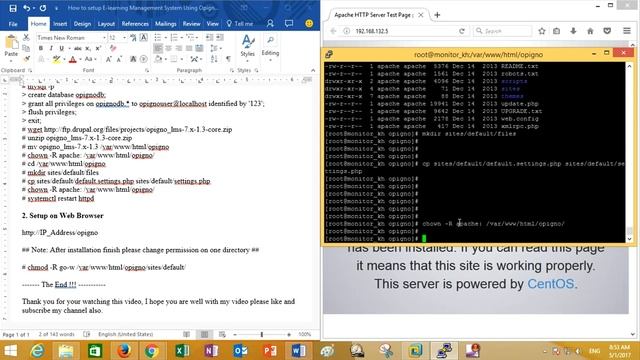Align text right

tap(178, 49)
